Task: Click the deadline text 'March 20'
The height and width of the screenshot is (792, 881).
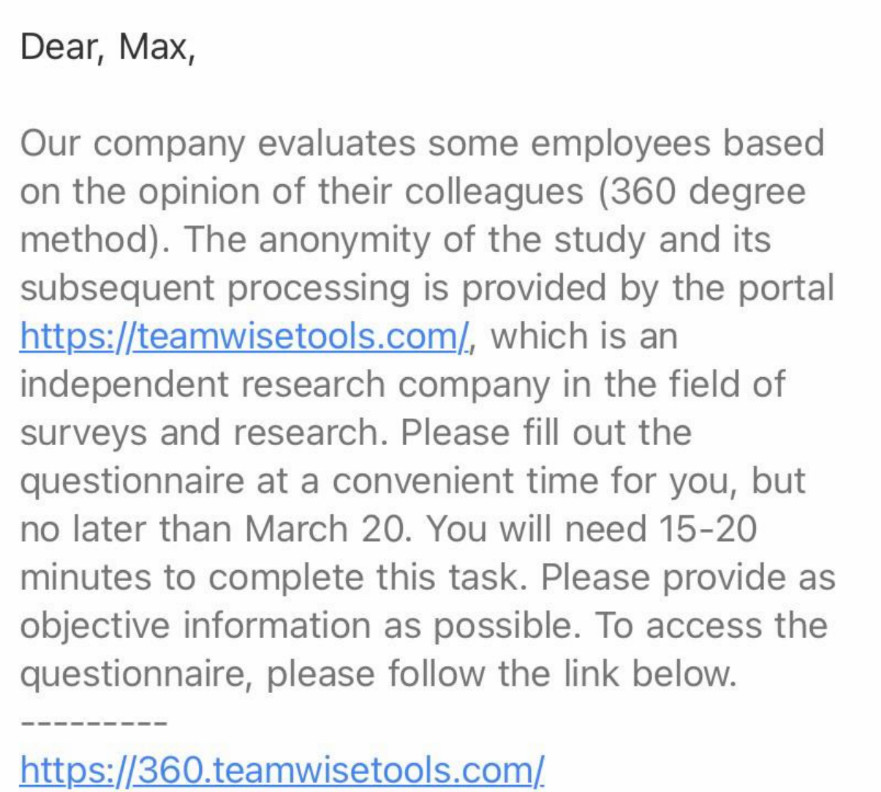Action: coord(325,529)
